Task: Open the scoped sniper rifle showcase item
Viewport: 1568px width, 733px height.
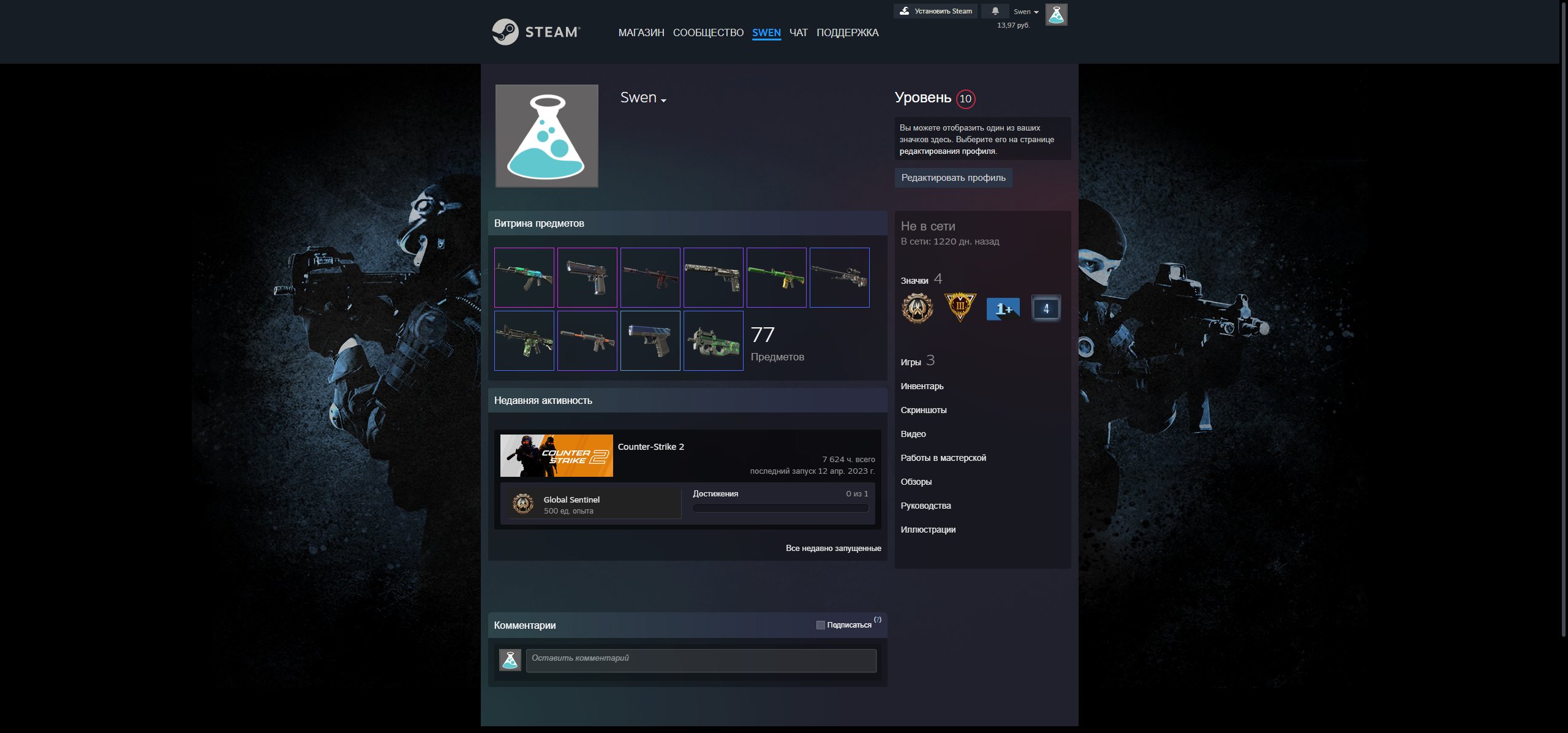Action: point(840,278)
